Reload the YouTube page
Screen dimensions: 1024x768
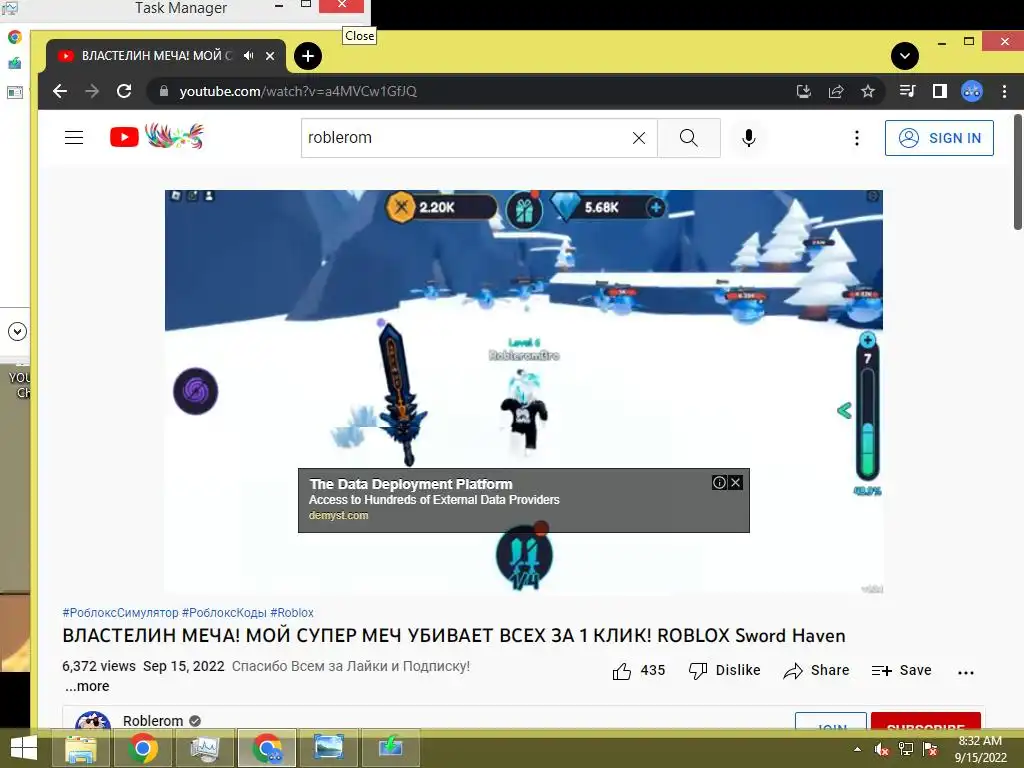click(x=124, y=91)
